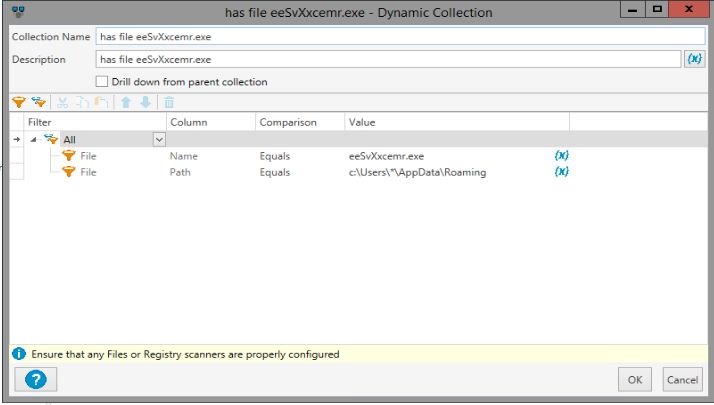Open help with the question mark button

click(34, 379)
